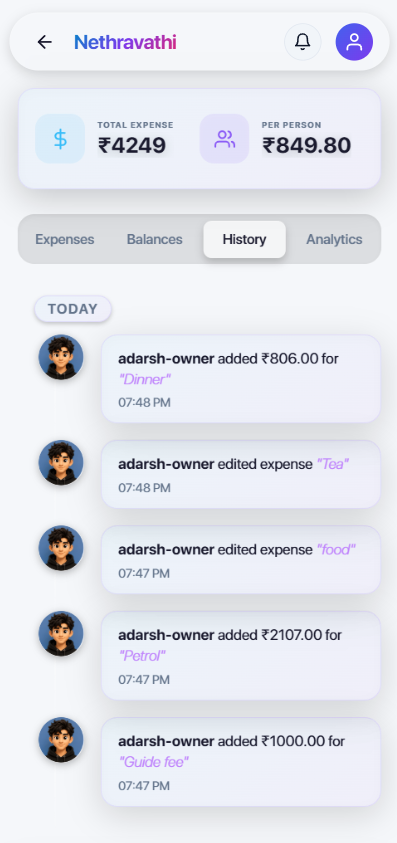Go back using the left arrow icon
Image resolution: width=397 pixels, height=843 pixels.
point(44,42)
